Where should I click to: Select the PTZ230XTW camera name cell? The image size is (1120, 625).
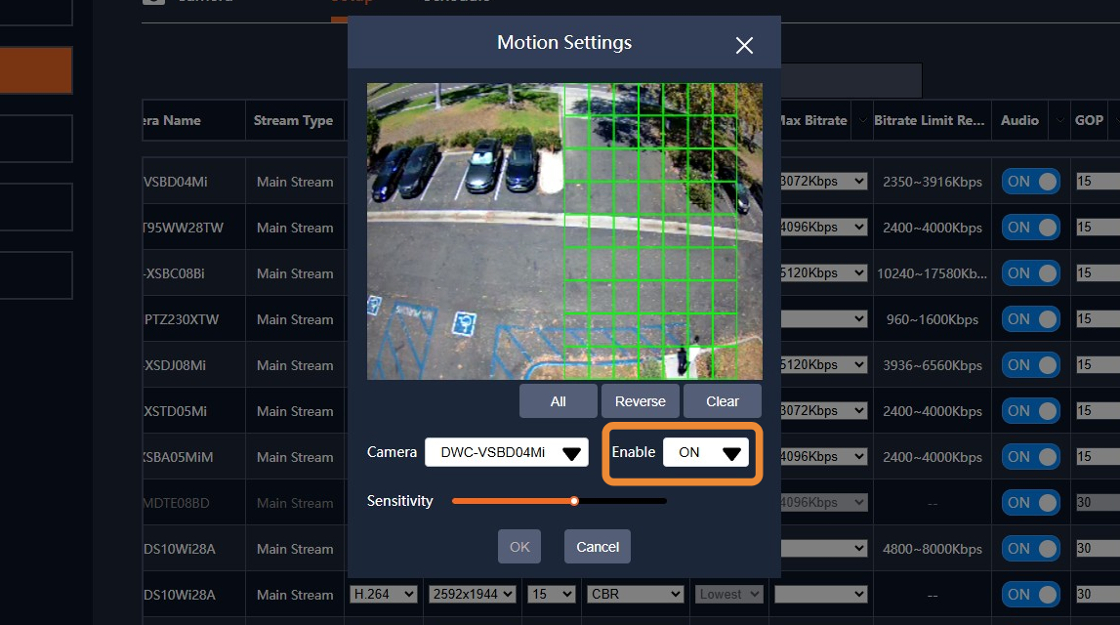[x=194, y=319]
